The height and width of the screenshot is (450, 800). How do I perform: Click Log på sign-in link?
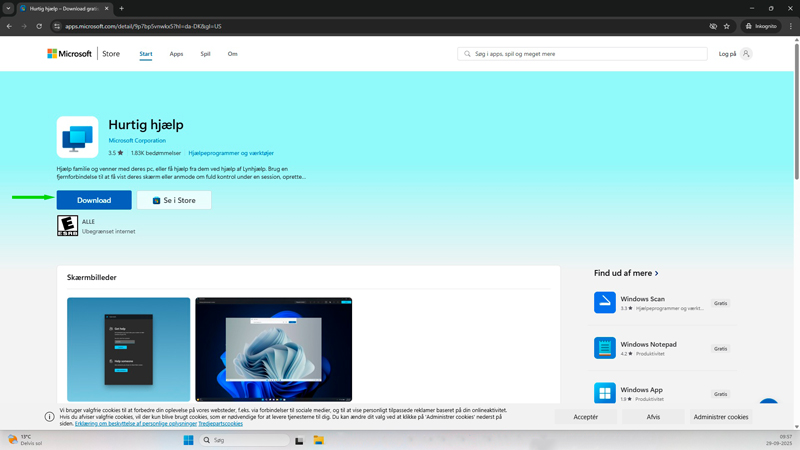click(727, 54)
